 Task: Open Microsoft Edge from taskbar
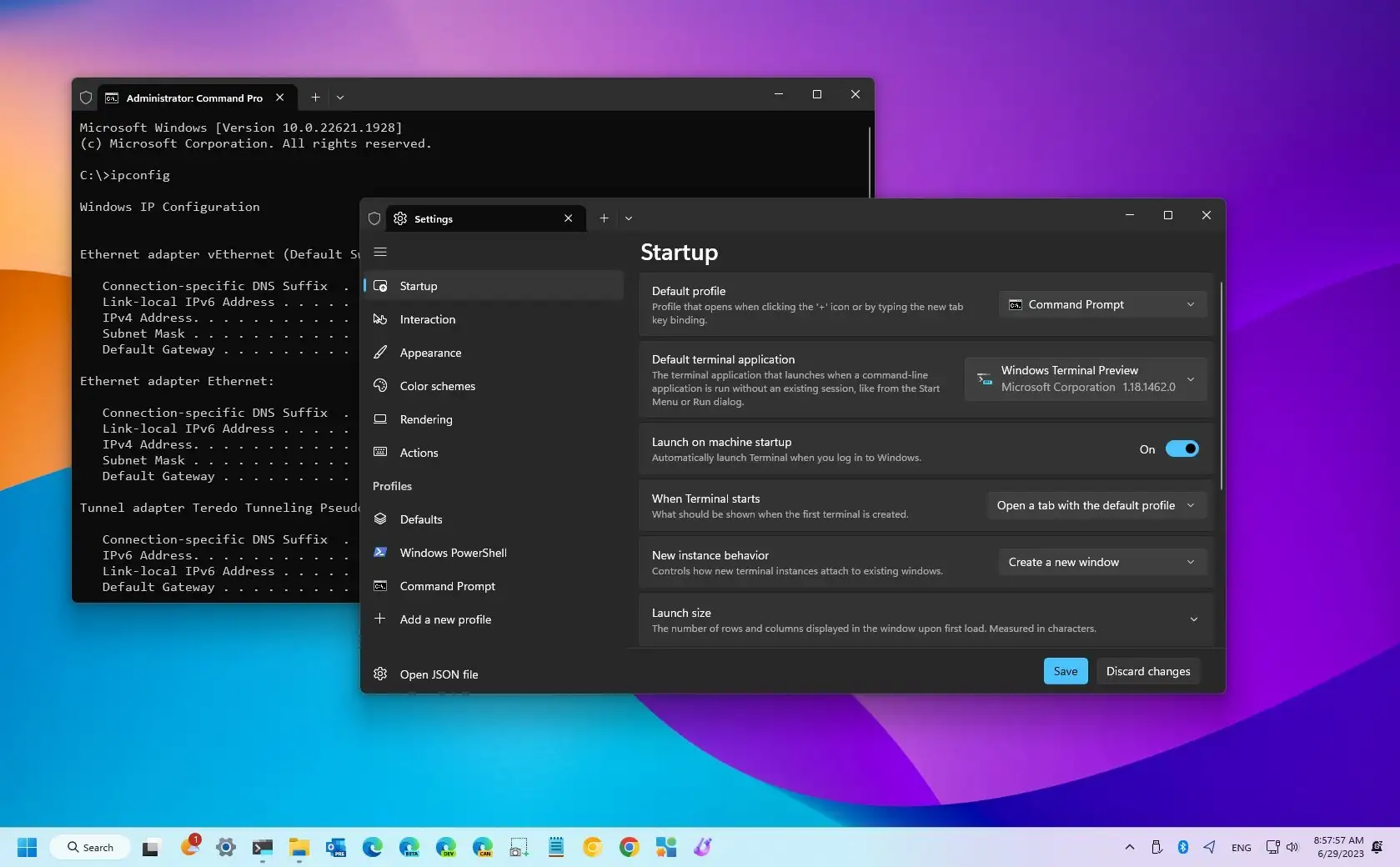373,847
